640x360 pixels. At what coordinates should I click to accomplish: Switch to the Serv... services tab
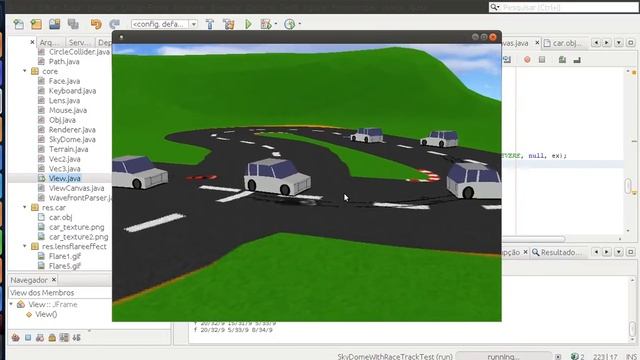tap(79, 42)
